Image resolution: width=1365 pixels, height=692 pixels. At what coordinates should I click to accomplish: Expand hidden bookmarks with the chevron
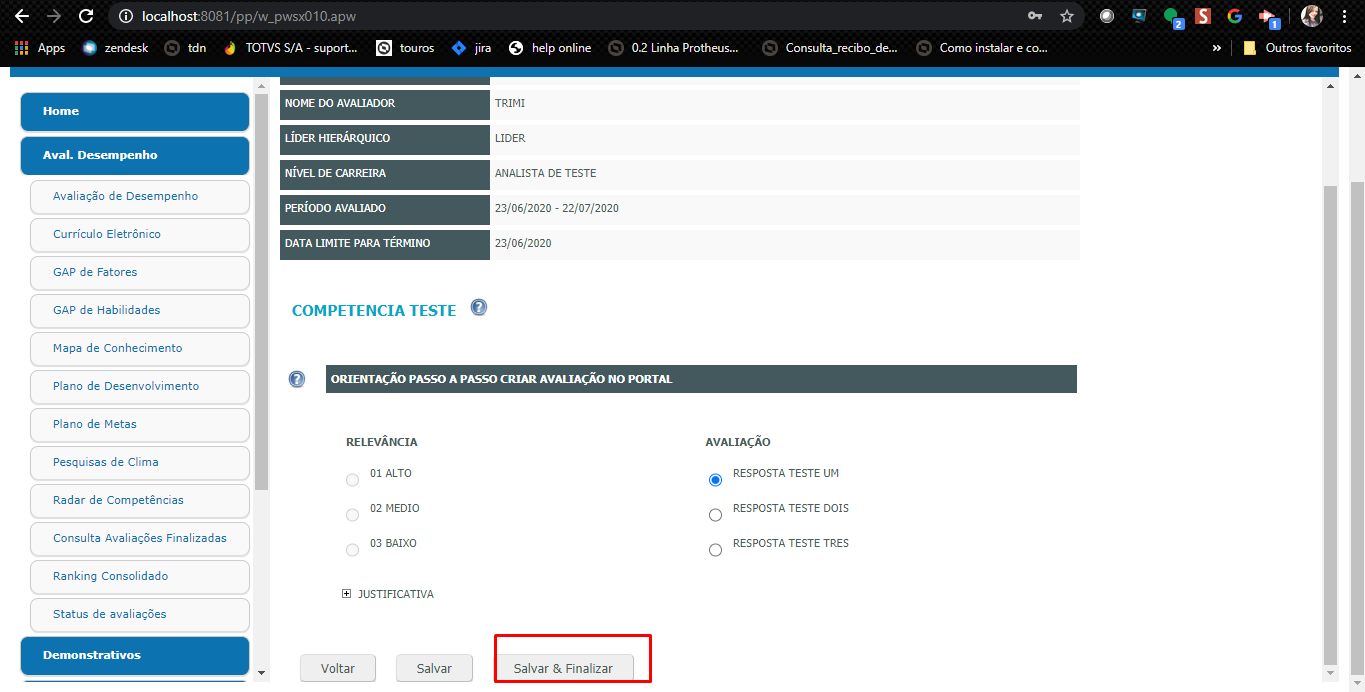click(x=1217, y=47)
